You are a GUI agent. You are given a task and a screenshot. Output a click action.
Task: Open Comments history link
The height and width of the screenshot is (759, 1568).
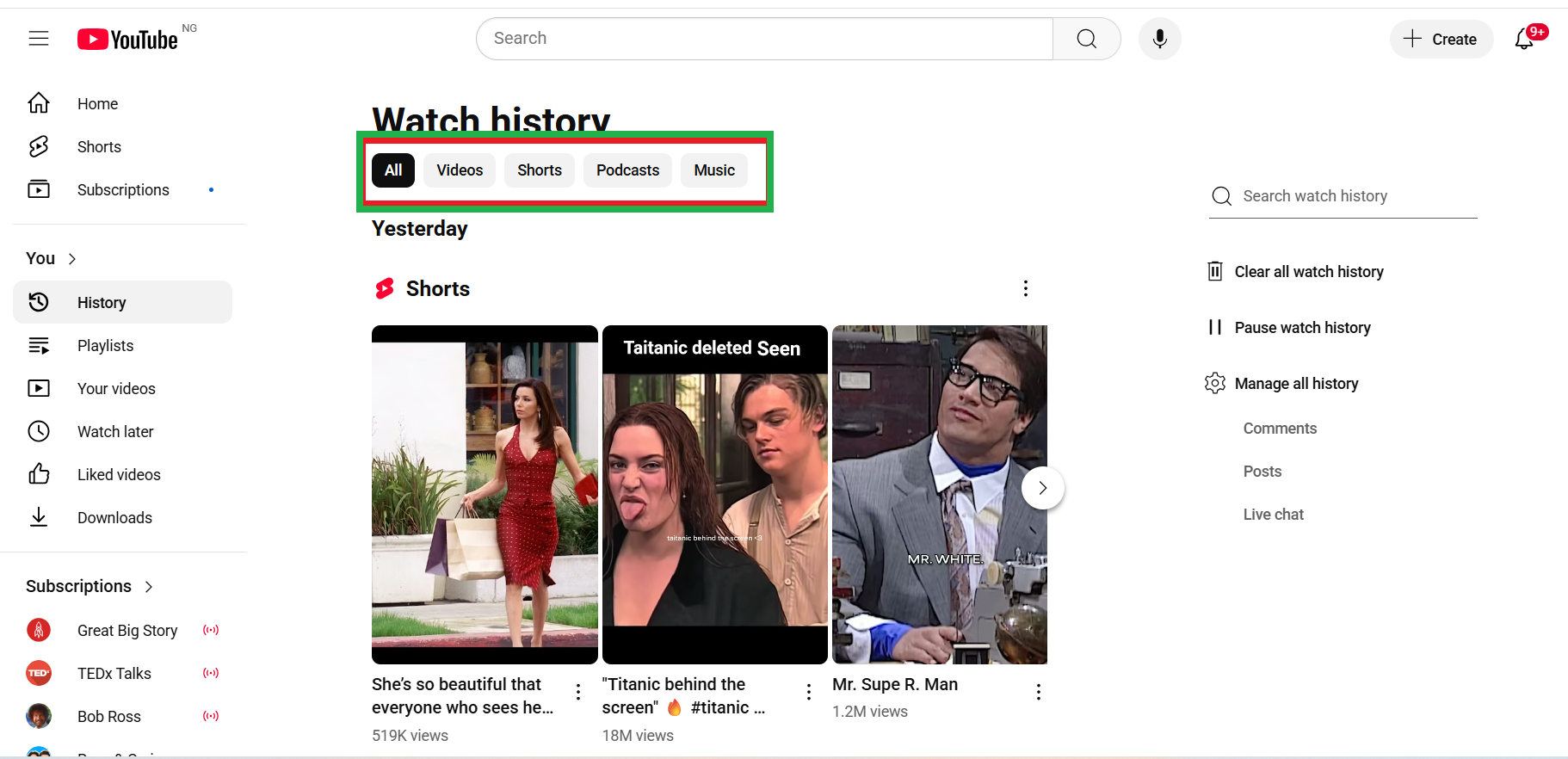click(1280, 429)
